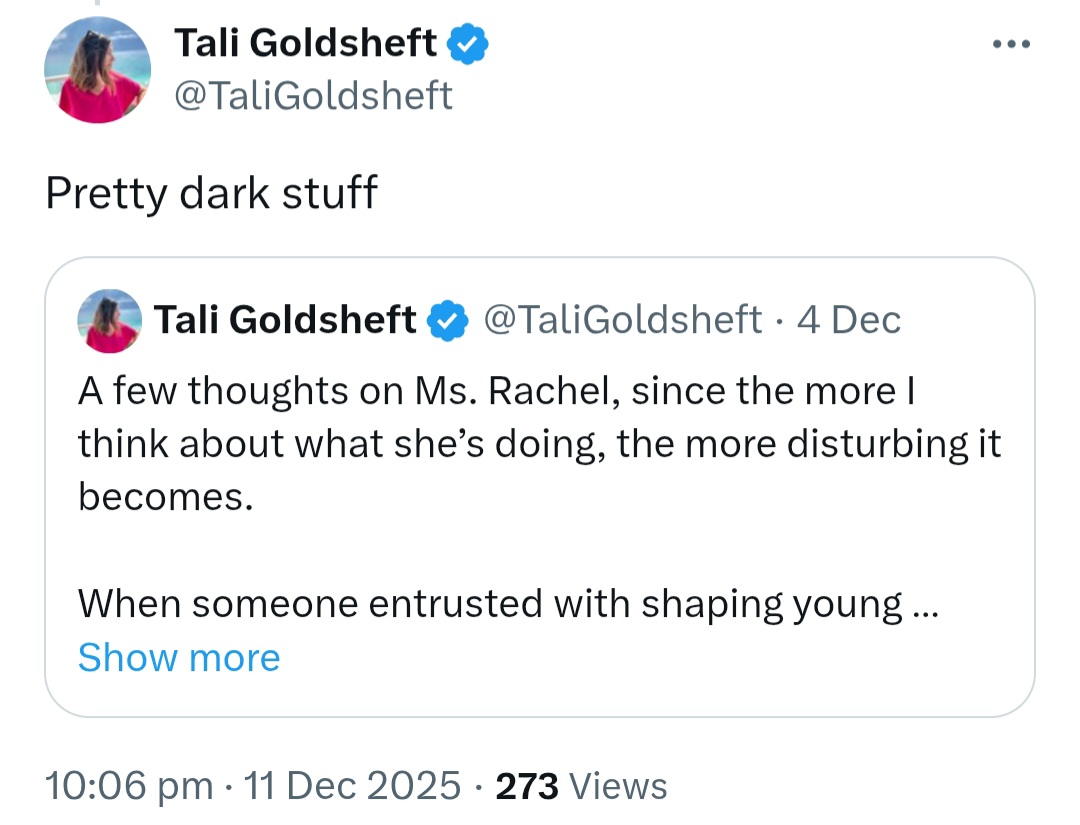Click the quoted tweet's @TaliGoldsheft handle
Viewport: 1080px width, 825px height.
(x=623, y=320)
